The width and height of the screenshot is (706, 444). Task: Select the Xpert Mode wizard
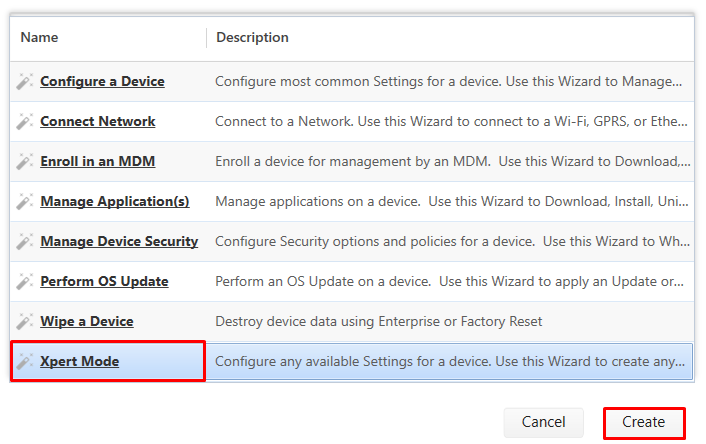click(x=79, y=362)
